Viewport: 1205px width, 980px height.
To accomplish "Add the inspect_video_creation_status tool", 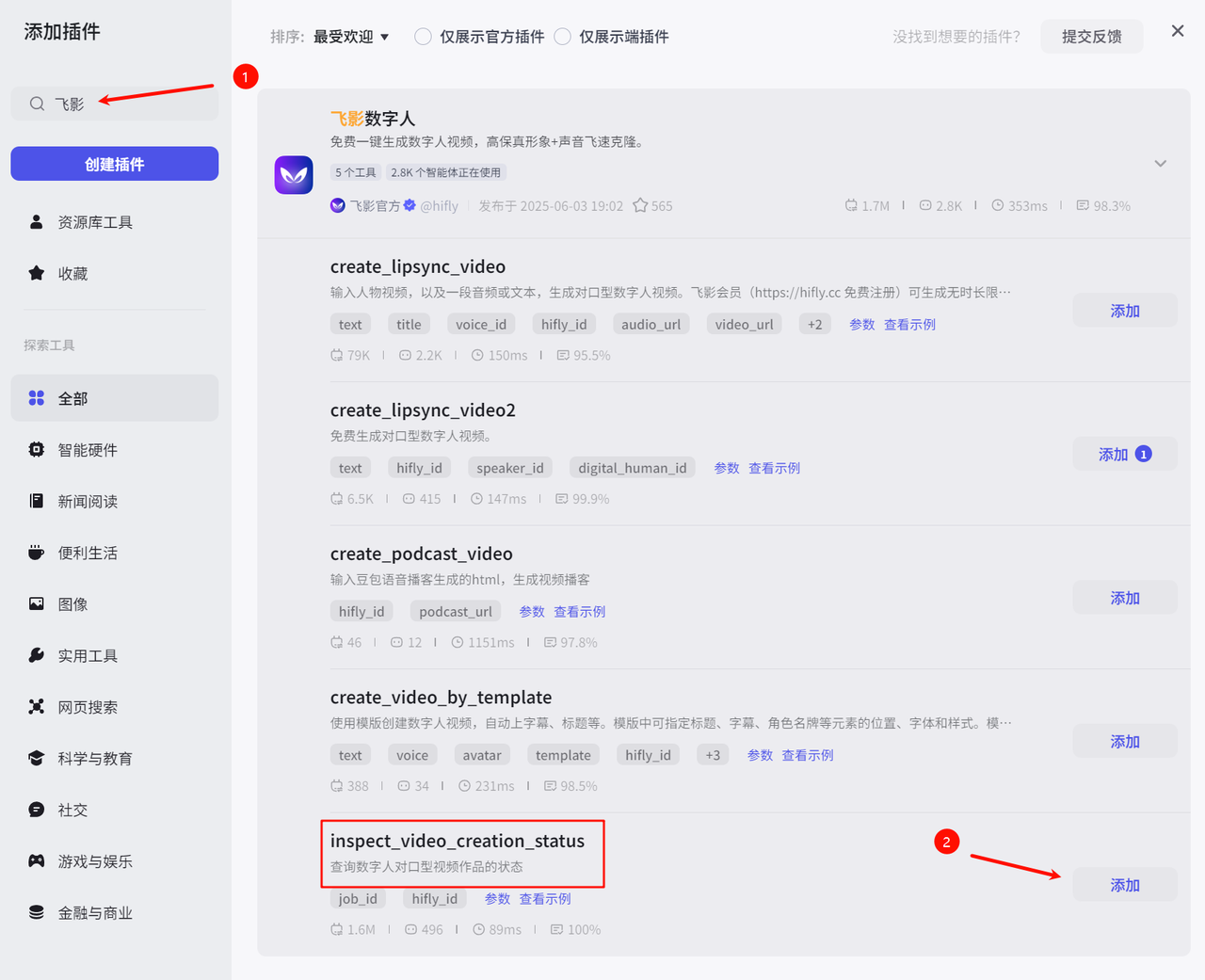I will 1124,885.
